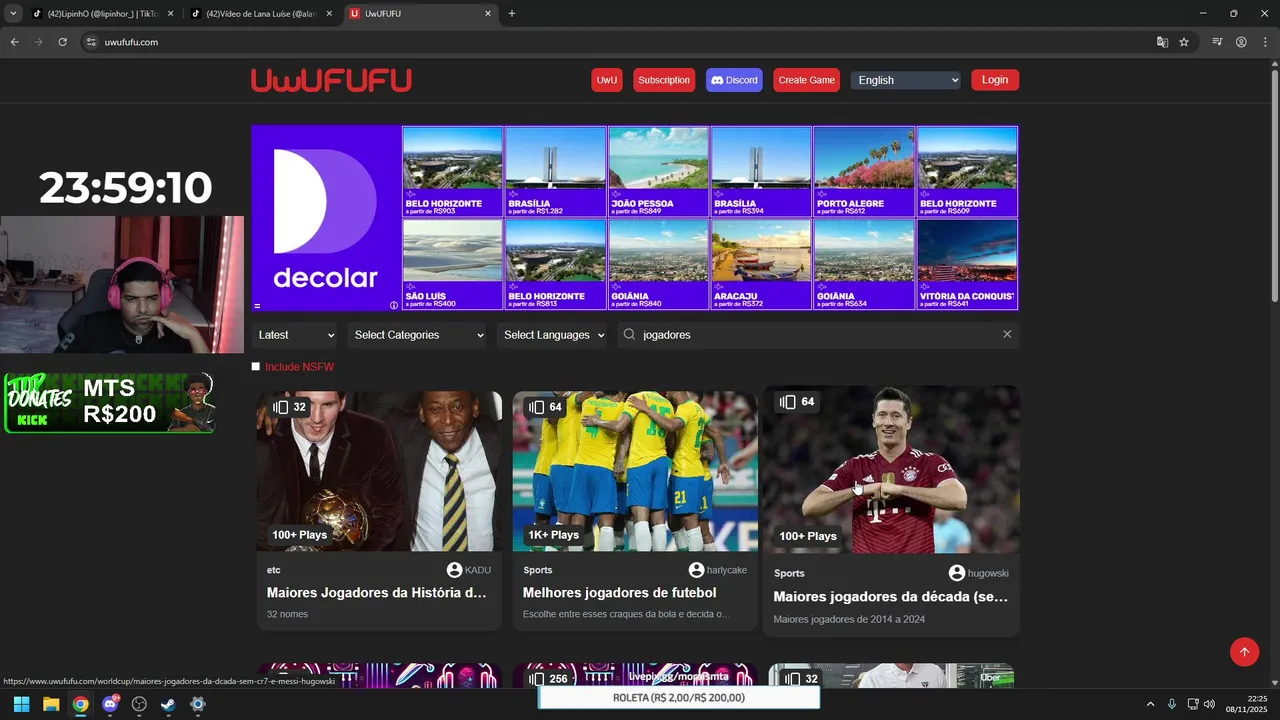Clear the jogadores search with X icon
Screen dimensions: 1280x720
pyautogui.click(x=1007, y=335)
